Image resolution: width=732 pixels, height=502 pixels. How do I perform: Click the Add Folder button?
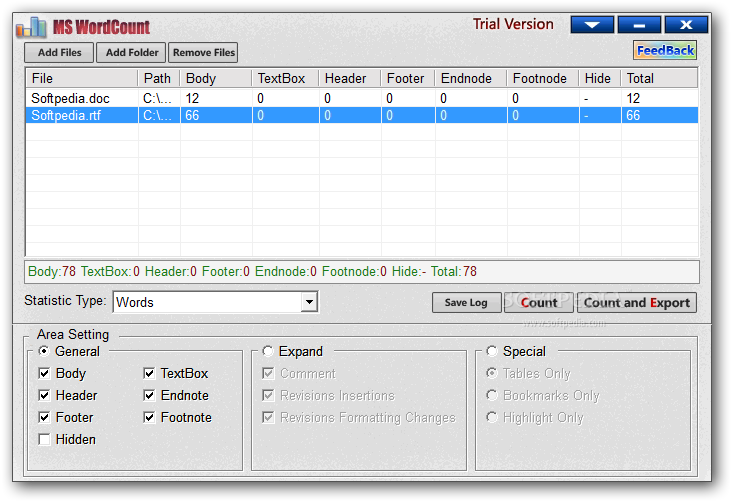tap(132, 52)
